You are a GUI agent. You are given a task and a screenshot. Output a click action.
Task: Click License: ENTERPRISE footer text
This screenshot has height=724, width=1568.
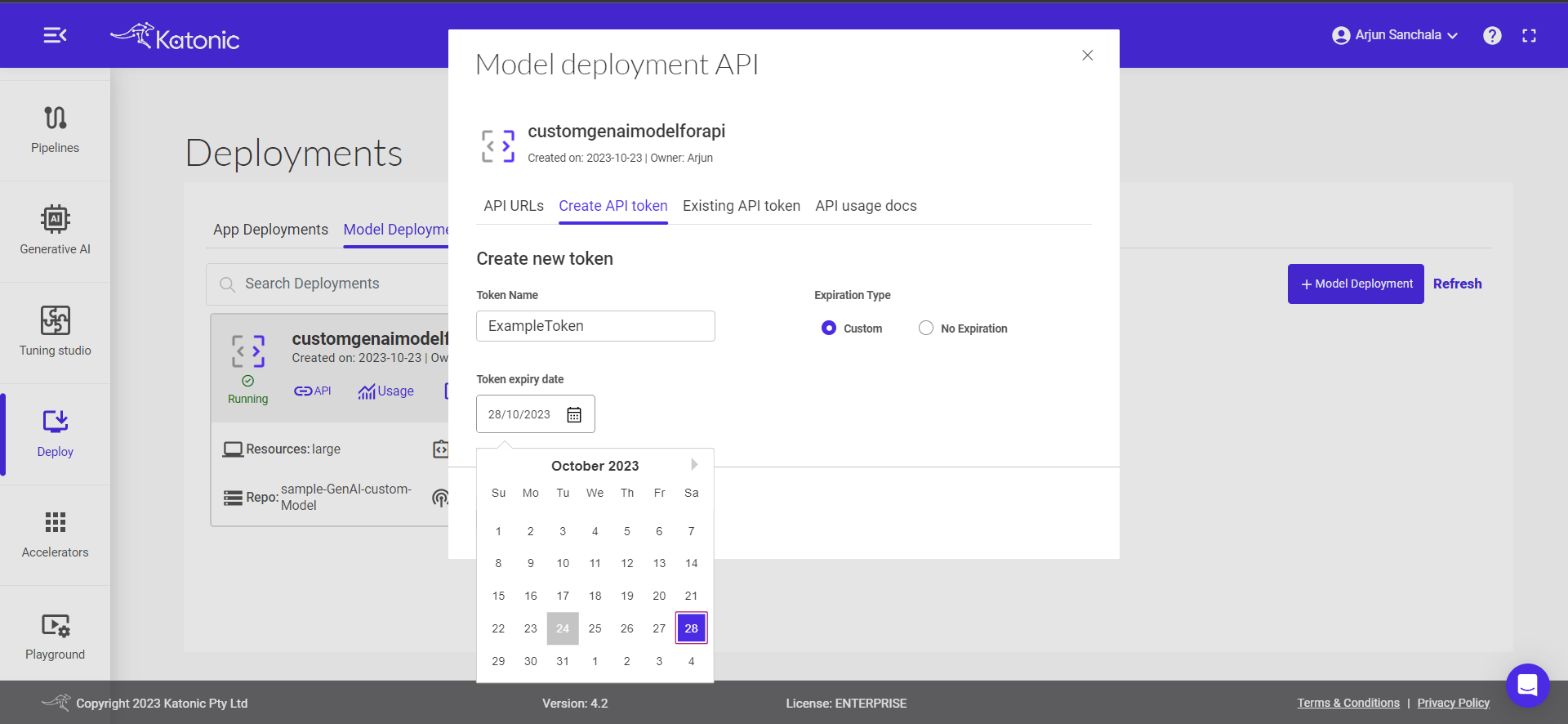click(x=846, y=704)
